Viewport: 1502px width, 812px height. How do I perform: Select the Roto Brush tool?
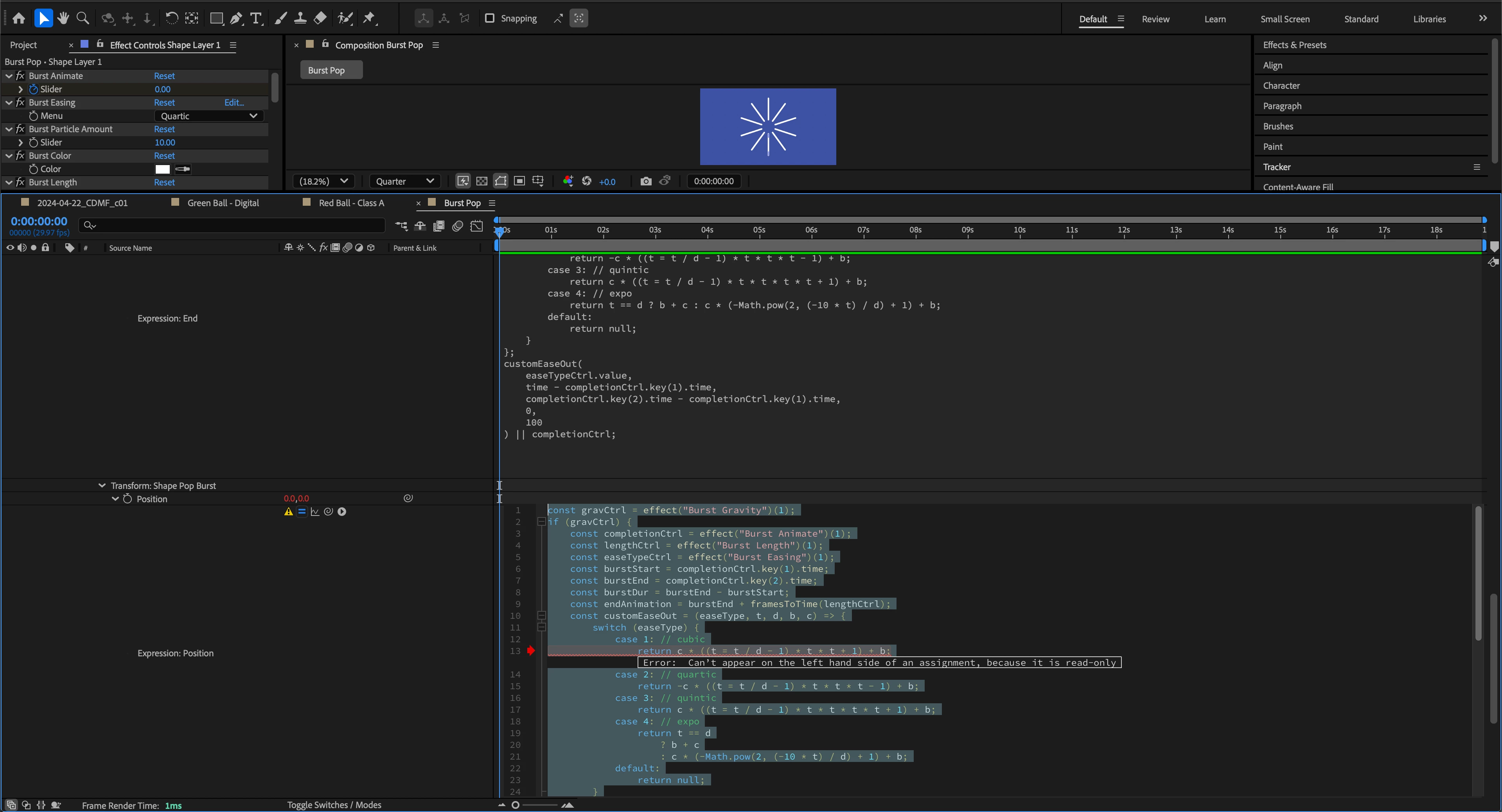click(x=345, y=18)
